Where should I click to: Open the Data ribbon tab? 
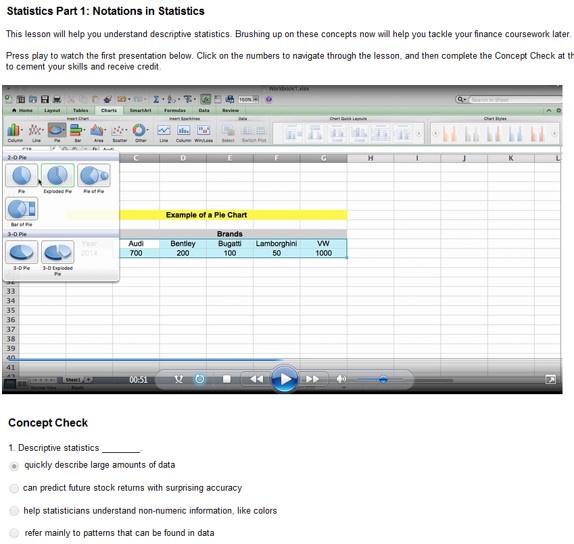(x=204, y=110)
